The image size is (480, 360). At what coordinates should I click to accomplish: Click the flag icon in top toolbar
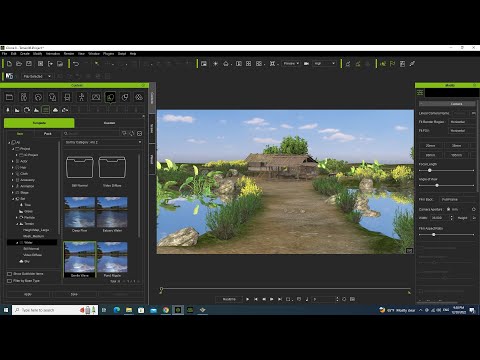click(392, 63)
